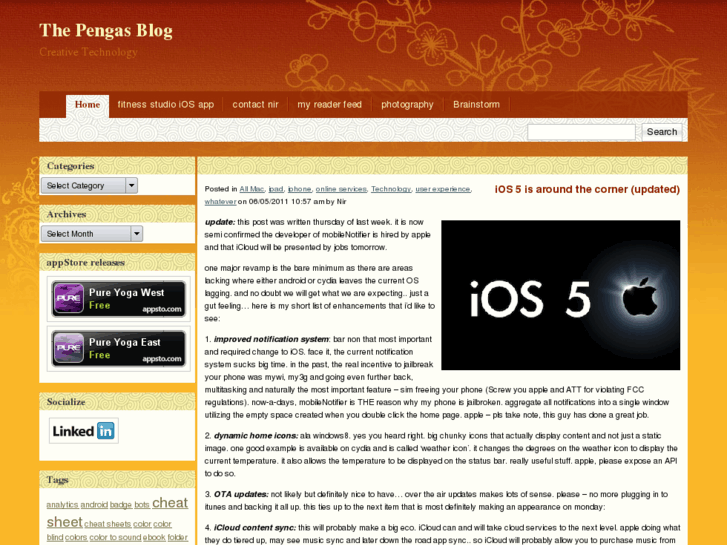
Task: Click the iCloud content sync: heading text
Action: (x=255, y=528)
